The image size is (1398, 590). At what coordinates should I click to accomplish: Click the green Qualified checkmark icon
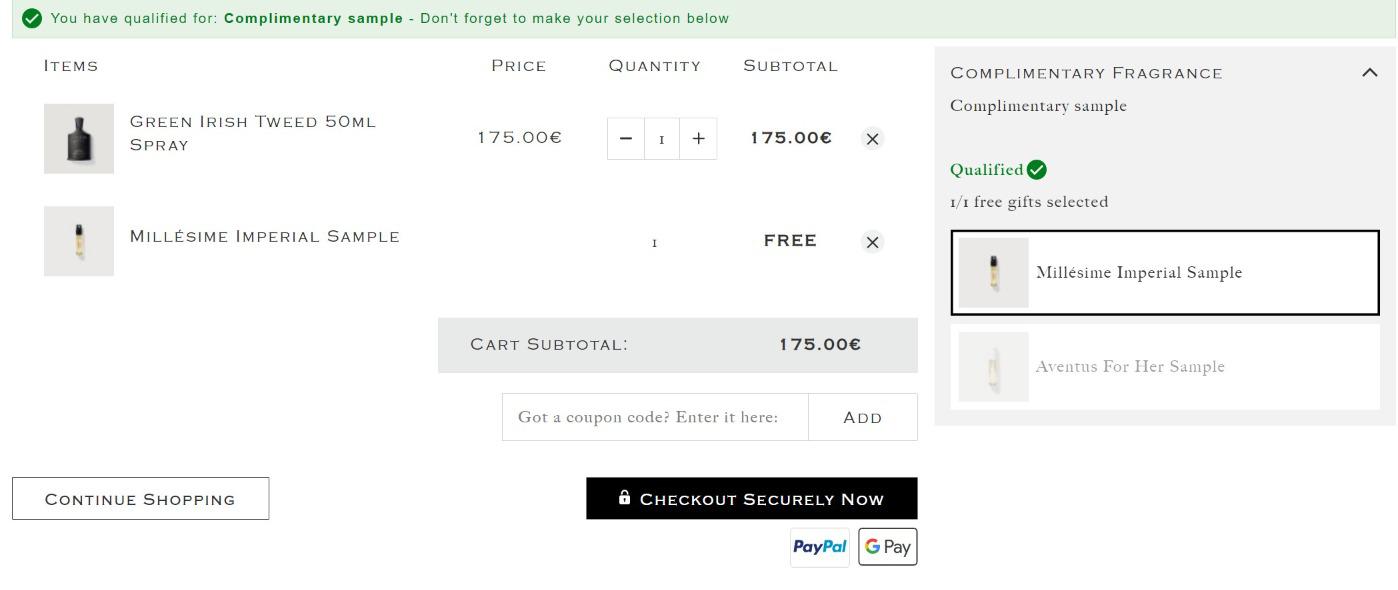(1037, 170)
